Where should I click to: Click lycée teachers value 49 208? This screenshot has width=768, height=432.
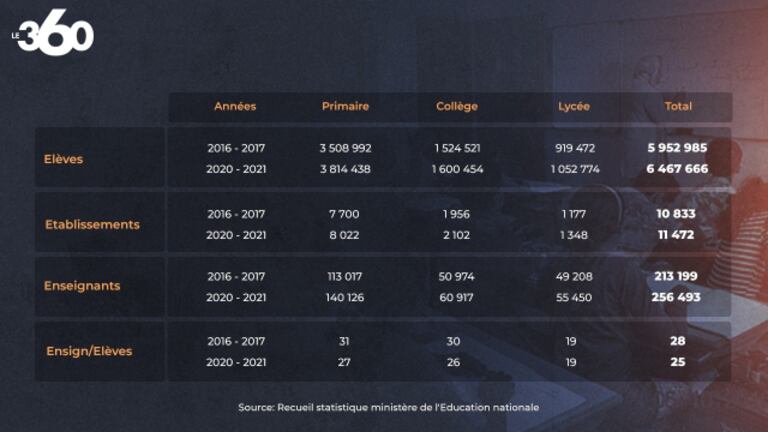(574, 276)
